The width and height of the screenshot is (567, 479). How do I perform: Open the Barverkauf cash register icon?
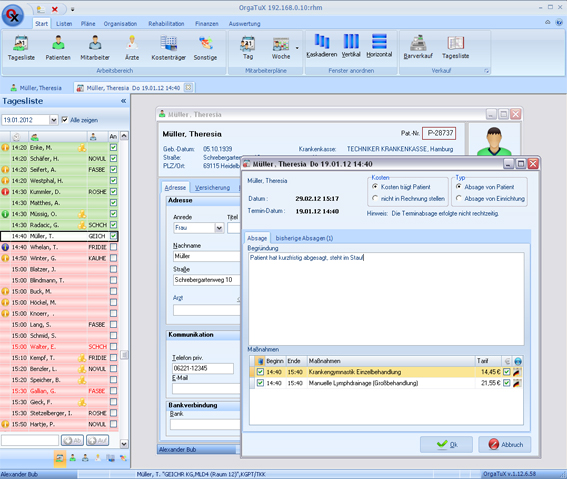[418, 47]
